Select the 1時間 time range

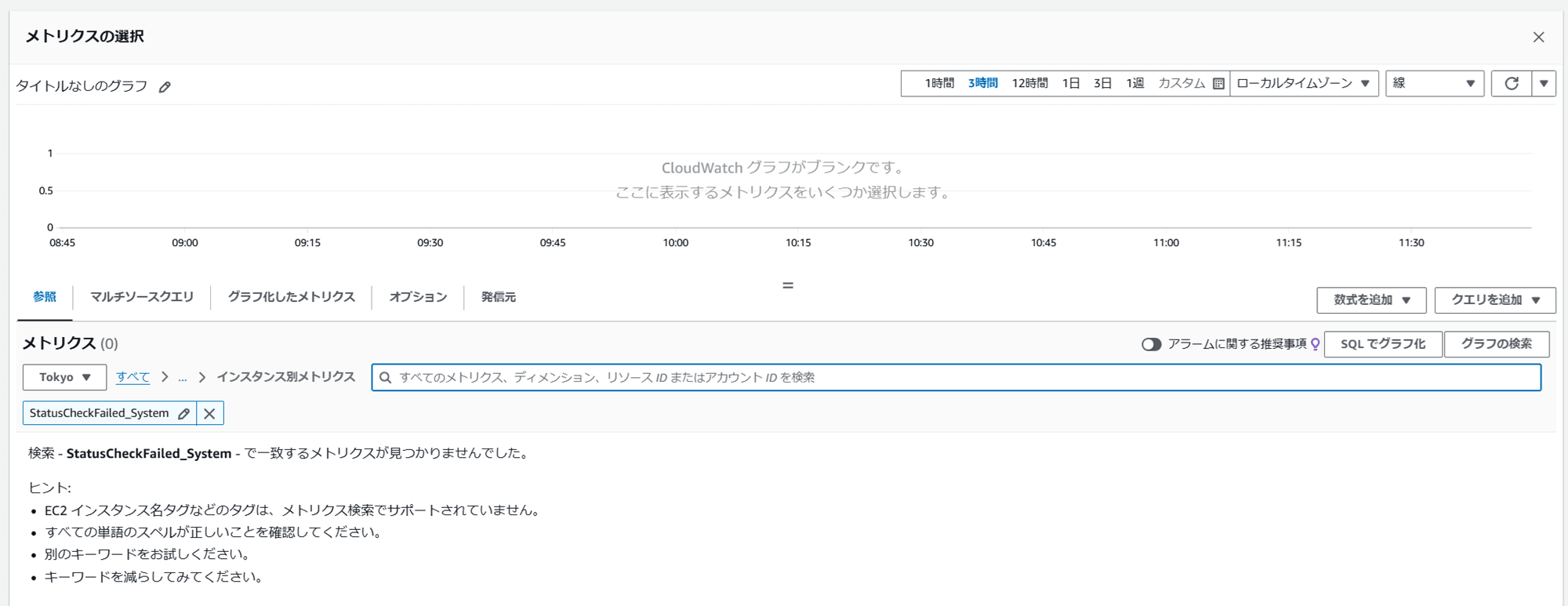pyautogui.click(x=939, y=83)
